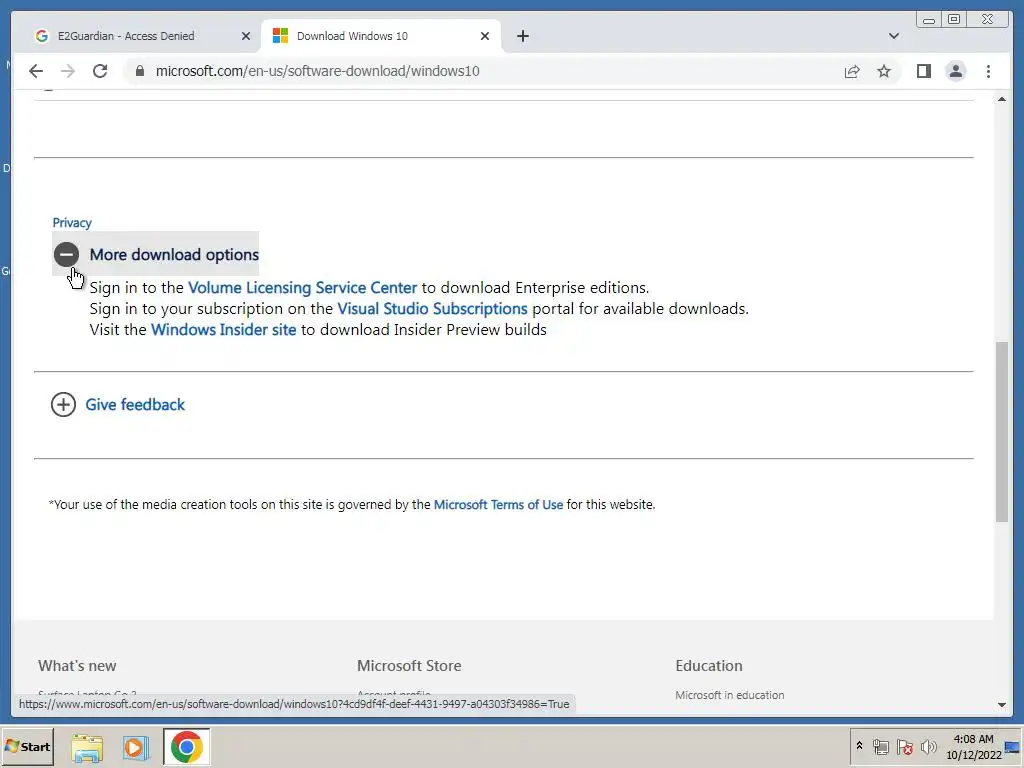Open the network status tray icon
This screenshot has height=768, width=1024.
coord(880,747)
